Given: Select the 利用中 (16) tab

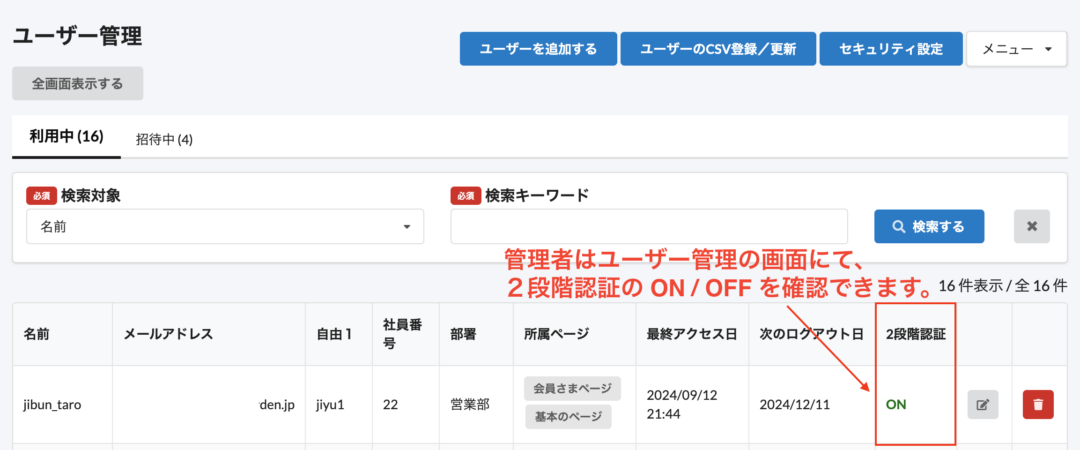Looking at the screenshot, I should [x=66, y=137].
